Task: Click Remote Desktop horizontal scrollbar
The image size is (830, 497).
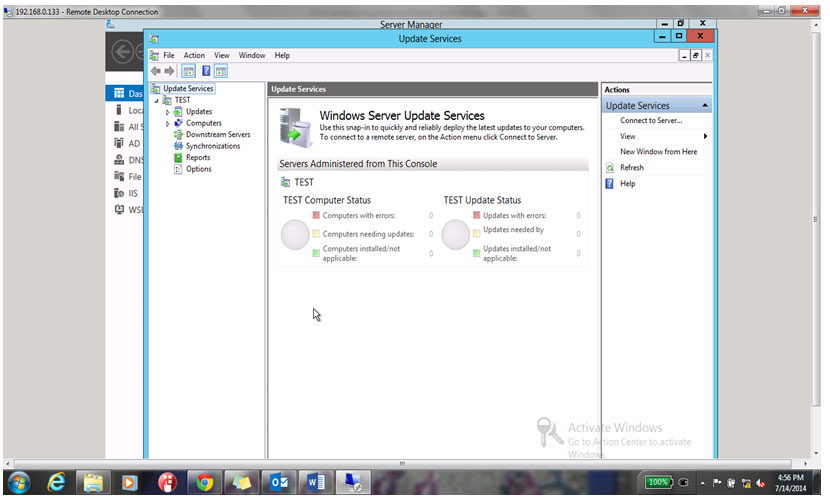Action: tap(402, 464)
